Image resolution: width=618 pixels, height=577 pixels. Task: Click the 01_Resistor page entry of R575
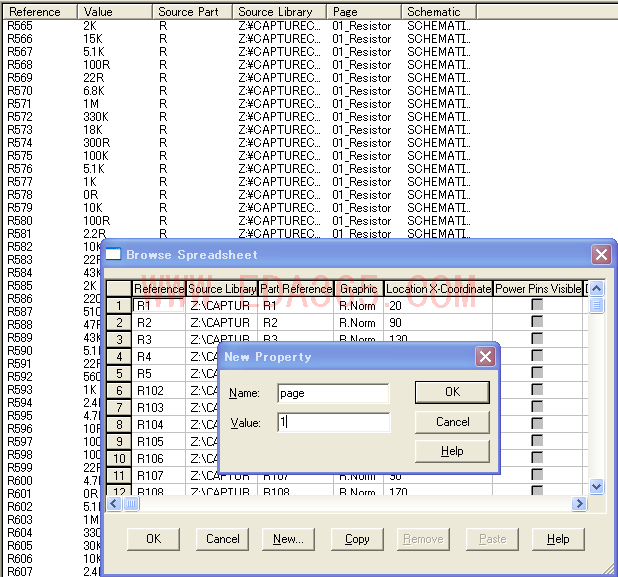[x=361, y=156]
